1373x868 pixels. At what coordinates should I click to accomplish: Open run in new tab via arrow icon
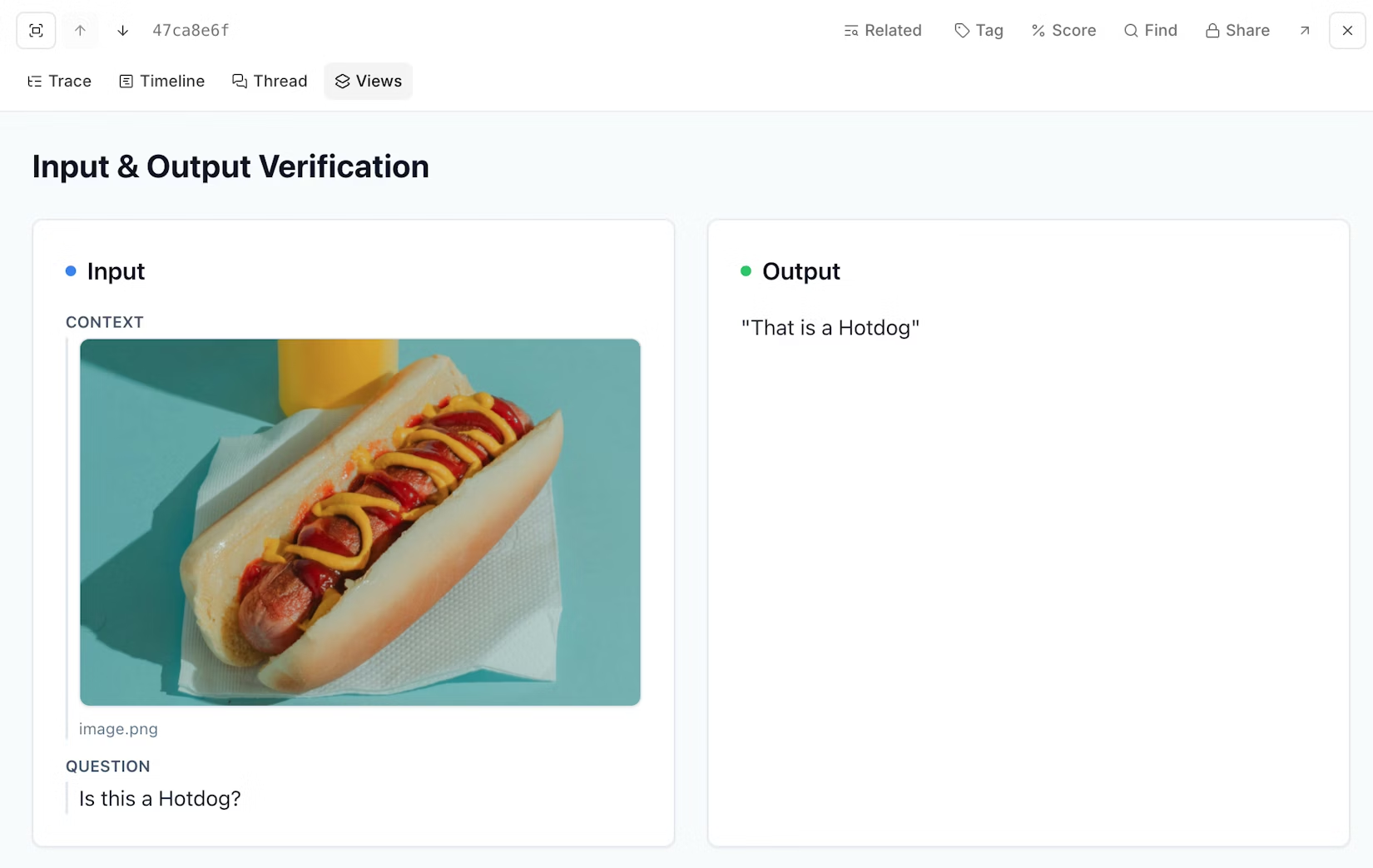coord(1304,30)
